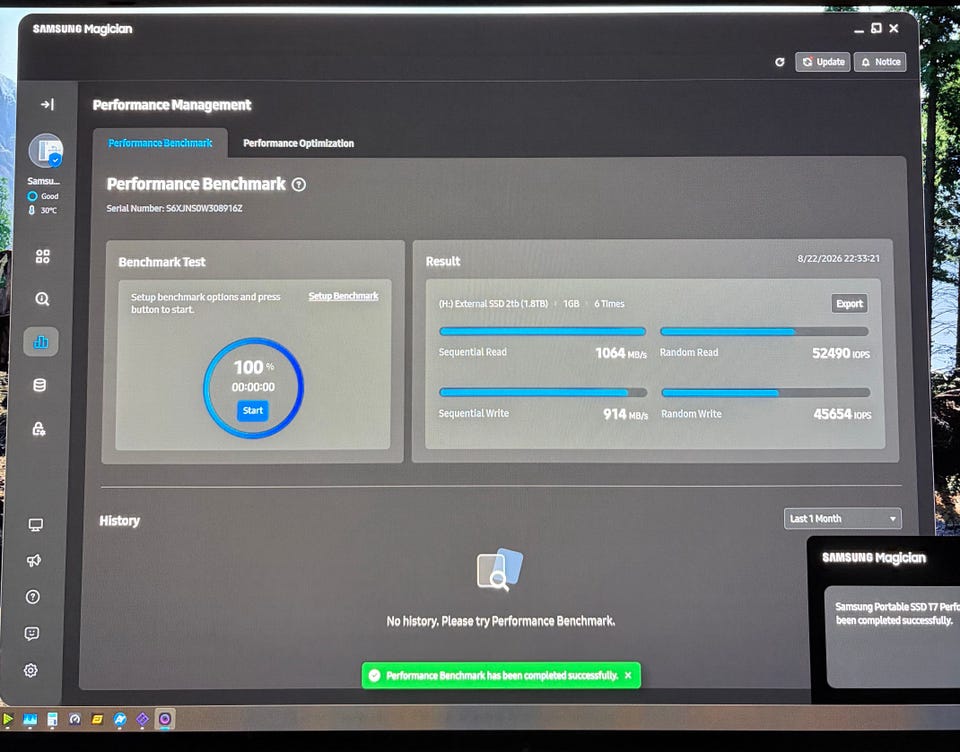Click the No history message text
Image resolution: width=960 pixels, height=752 pixels.
pos(500,621)
